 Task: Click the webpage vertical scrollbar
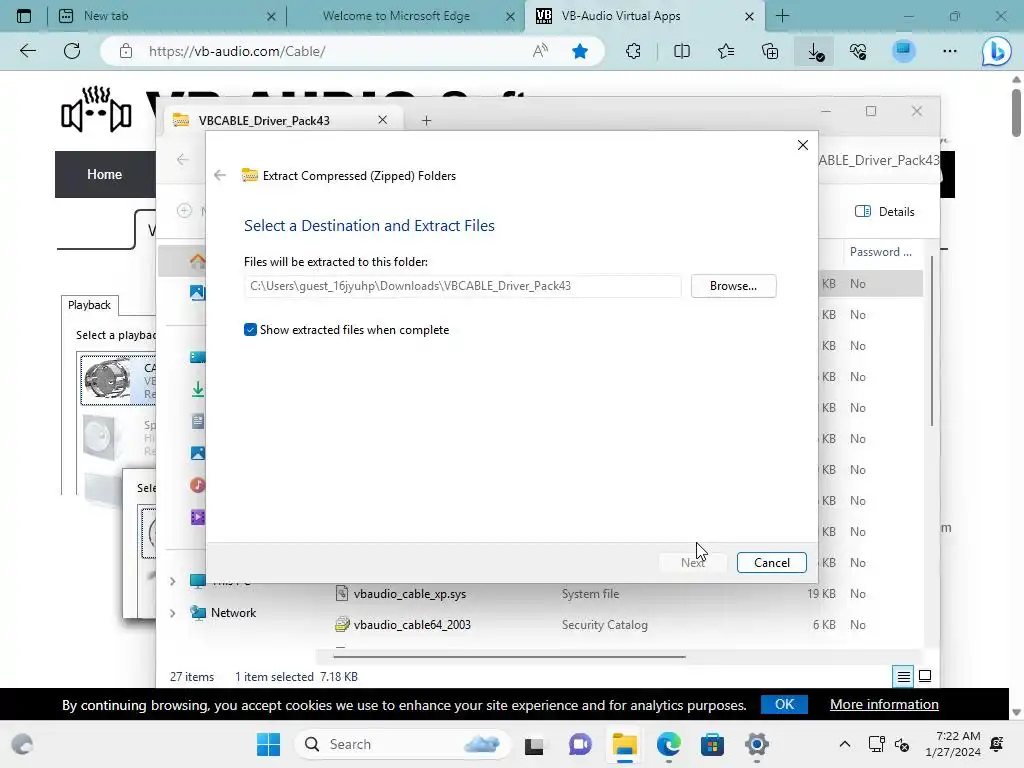pos(1016,113)
